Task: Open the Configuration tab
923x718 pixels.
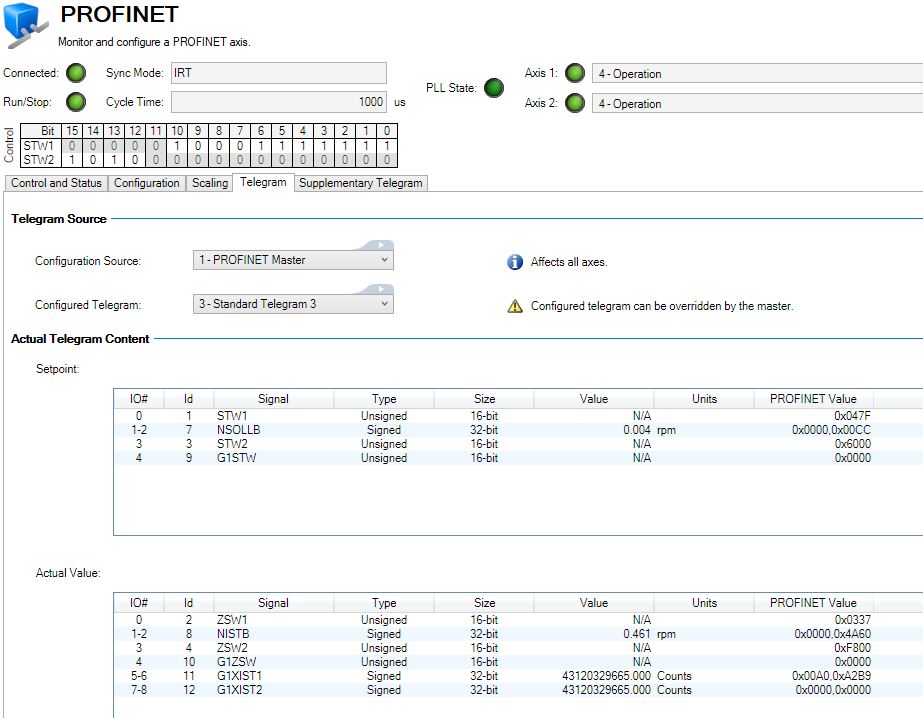Action: (147, 183)
